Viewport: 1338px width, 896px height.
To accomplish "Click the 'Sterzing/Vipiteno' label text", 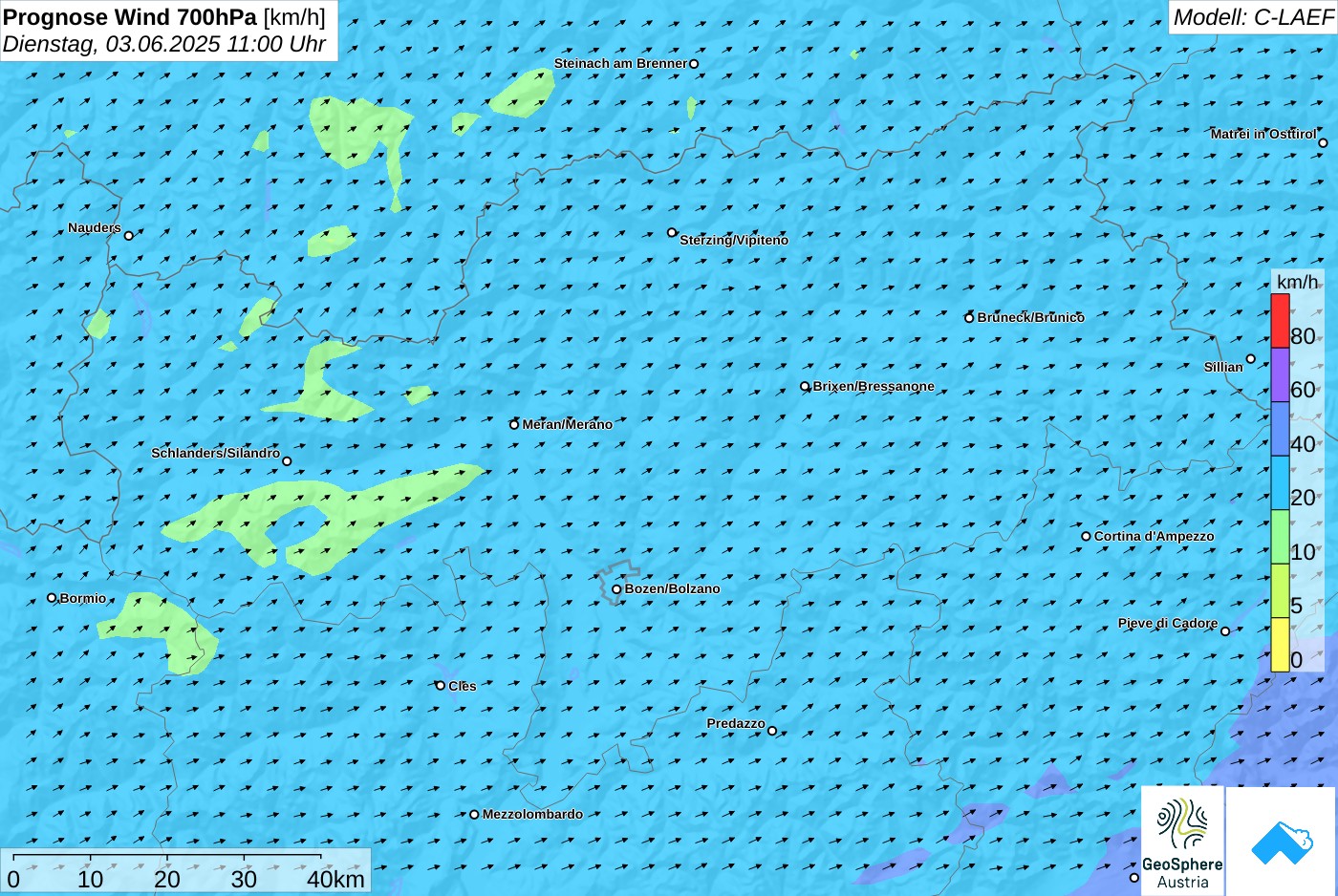I will tap(734, 240).
